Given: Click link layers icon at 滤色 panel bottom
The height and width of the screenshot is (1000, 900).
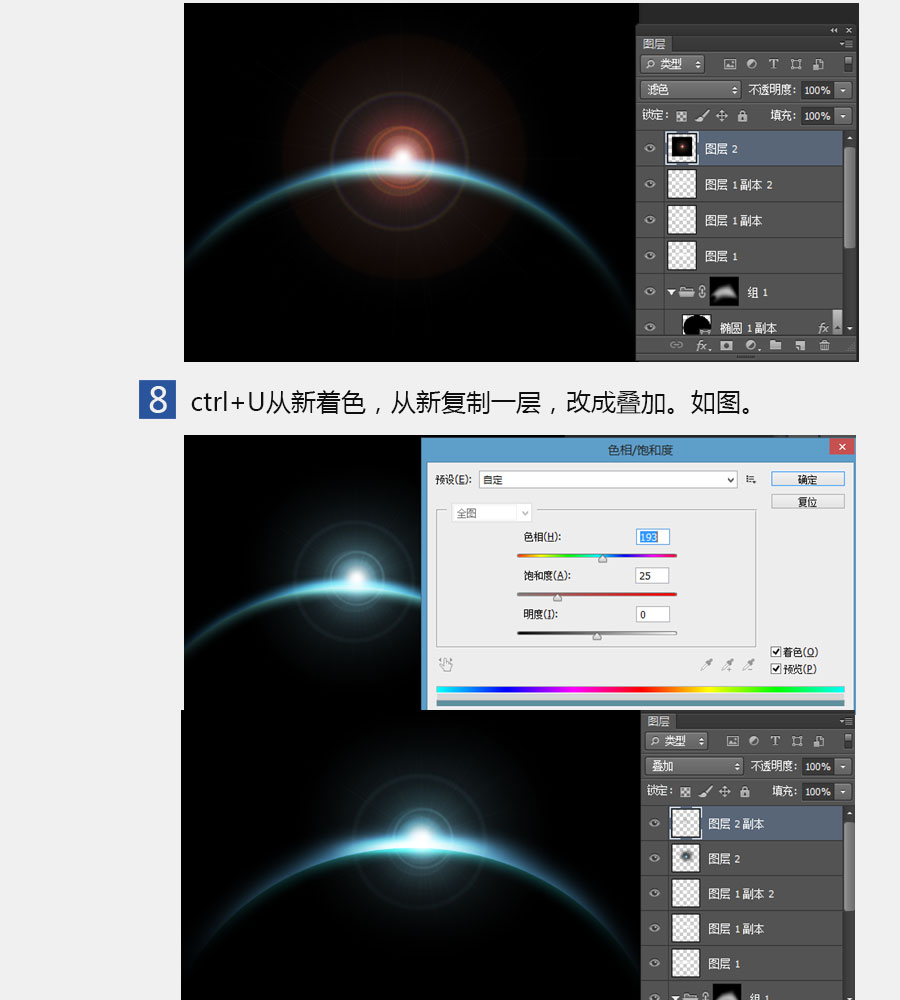Looking at the screenshot, I should coord(676,345).
